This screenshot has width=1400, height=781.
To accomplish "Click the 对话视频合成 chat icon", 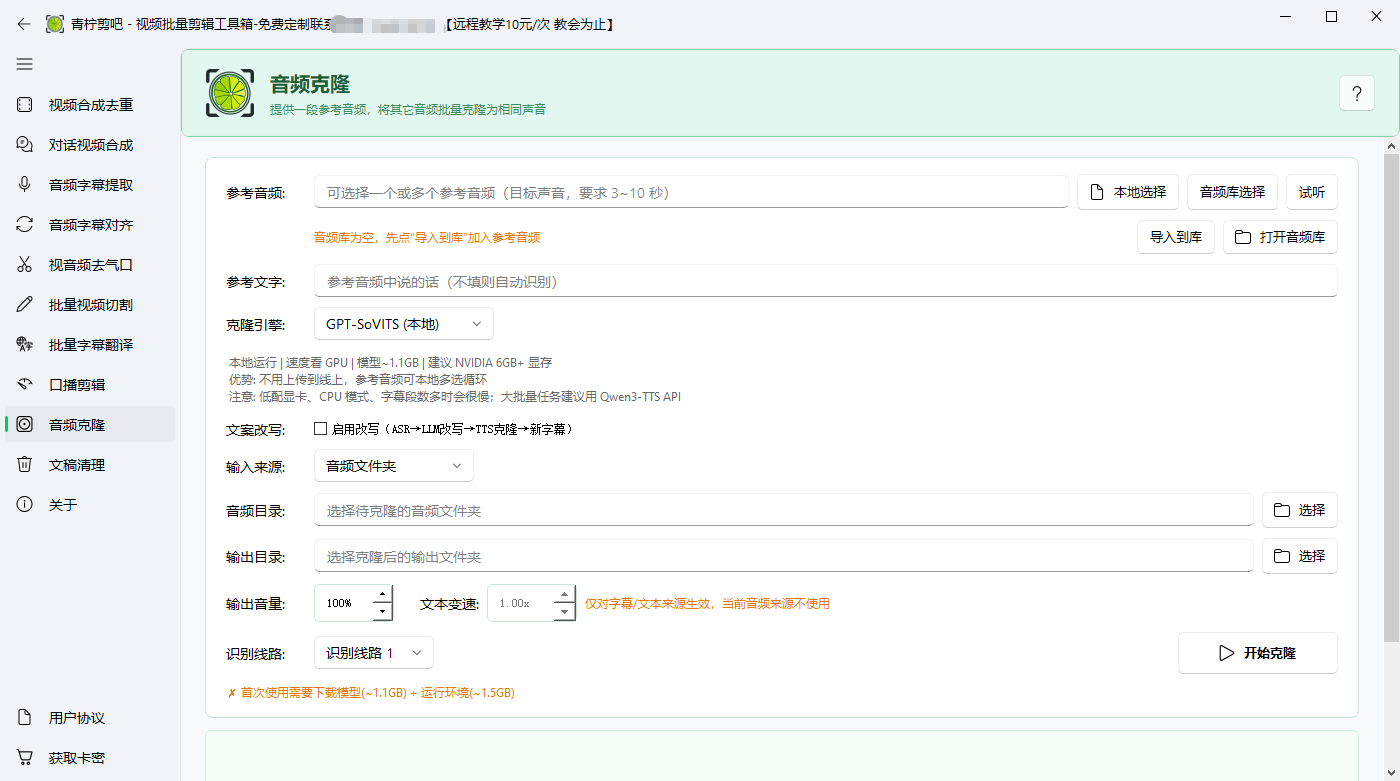I will (25, 145).
